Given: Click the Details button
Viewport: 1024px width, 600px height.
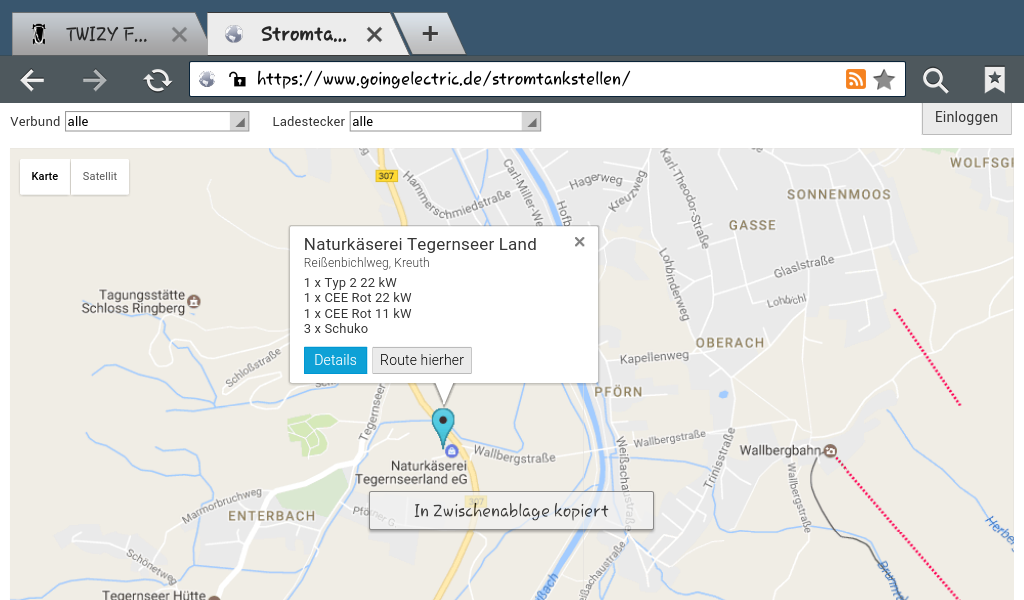Looking at the screenshot, I should [335, 360].
